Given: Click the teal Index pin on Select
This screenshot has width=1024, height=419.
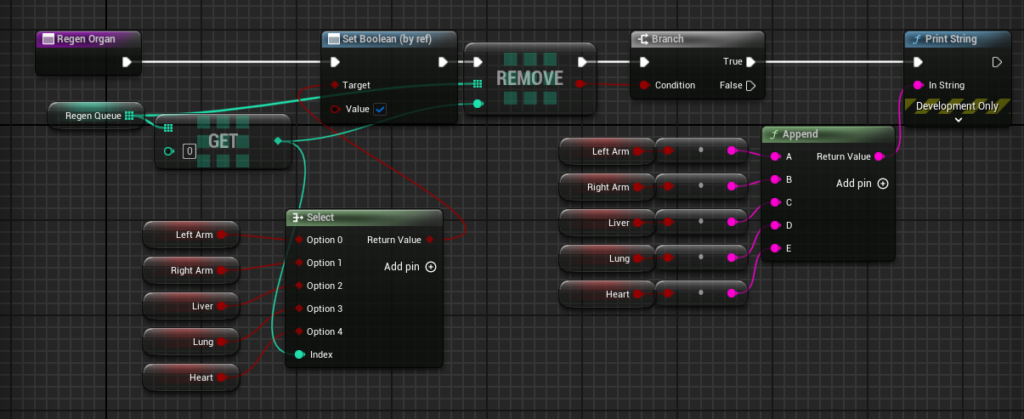Looking at the screenshot, I should 298,354.
